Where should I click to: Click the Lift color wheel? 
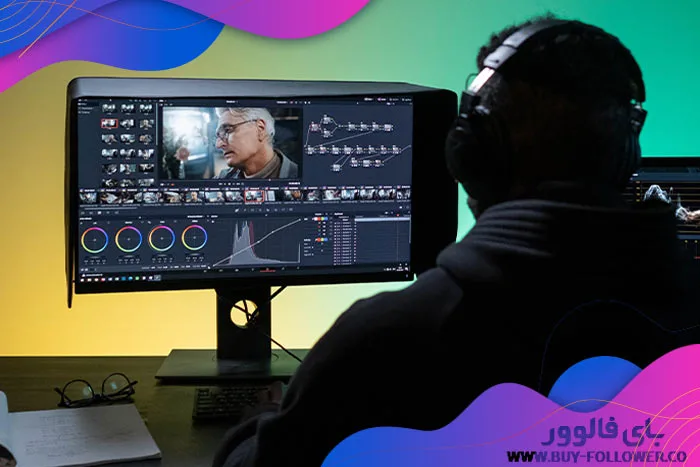tap(95, 240)
